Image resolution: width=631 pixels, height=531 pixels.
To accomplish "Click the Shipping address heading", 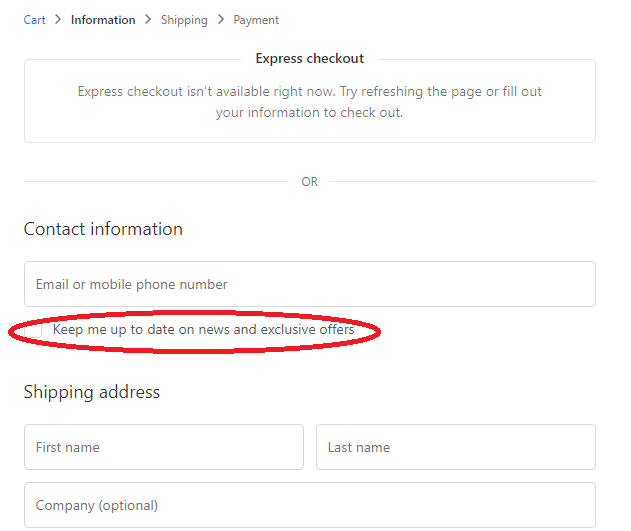I will (x=92, y=392).
